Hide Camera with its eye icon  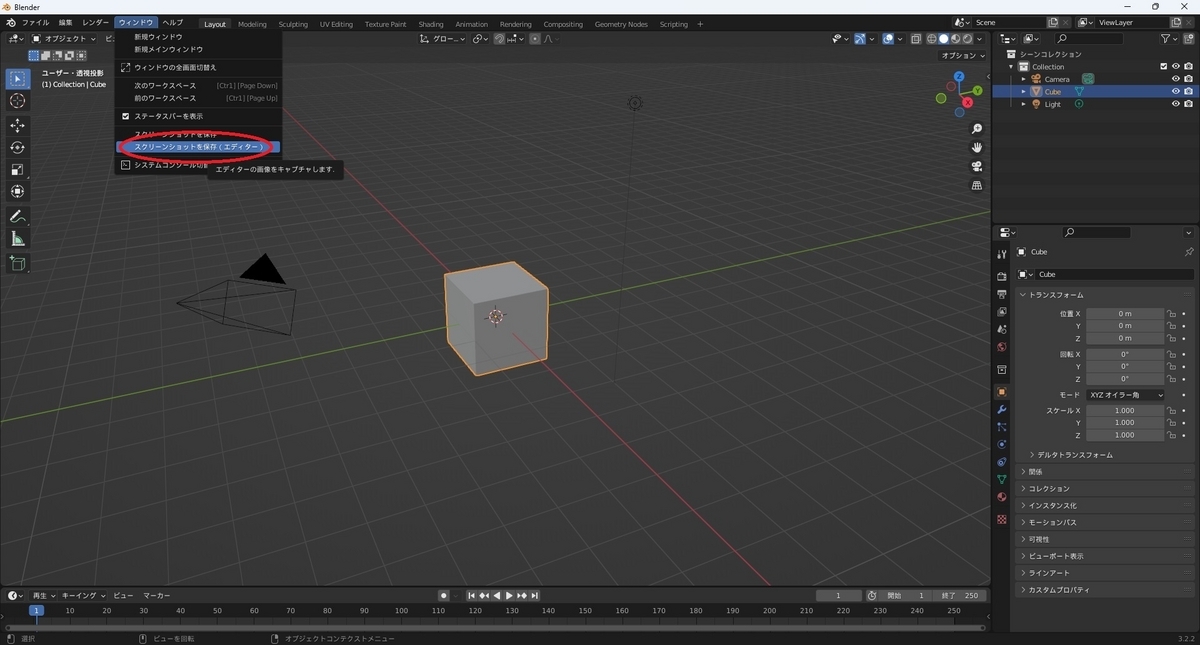pyautogui.click(x=1176, y=79)
